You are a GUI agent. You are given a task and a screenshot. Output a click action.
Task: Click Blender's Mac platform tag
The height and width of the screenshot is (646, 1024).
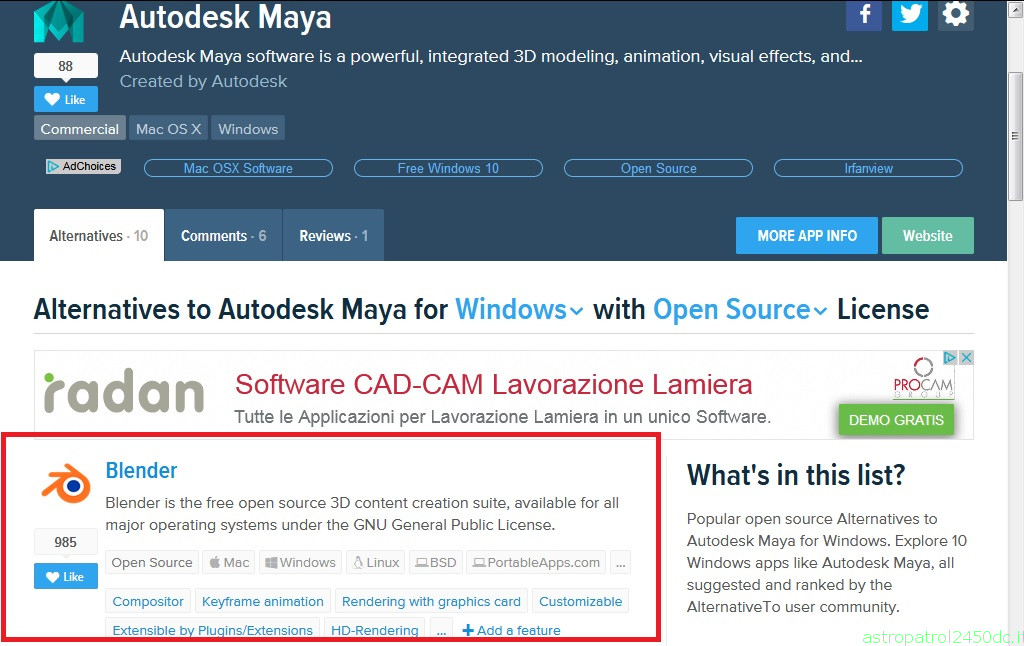point(229,562)
